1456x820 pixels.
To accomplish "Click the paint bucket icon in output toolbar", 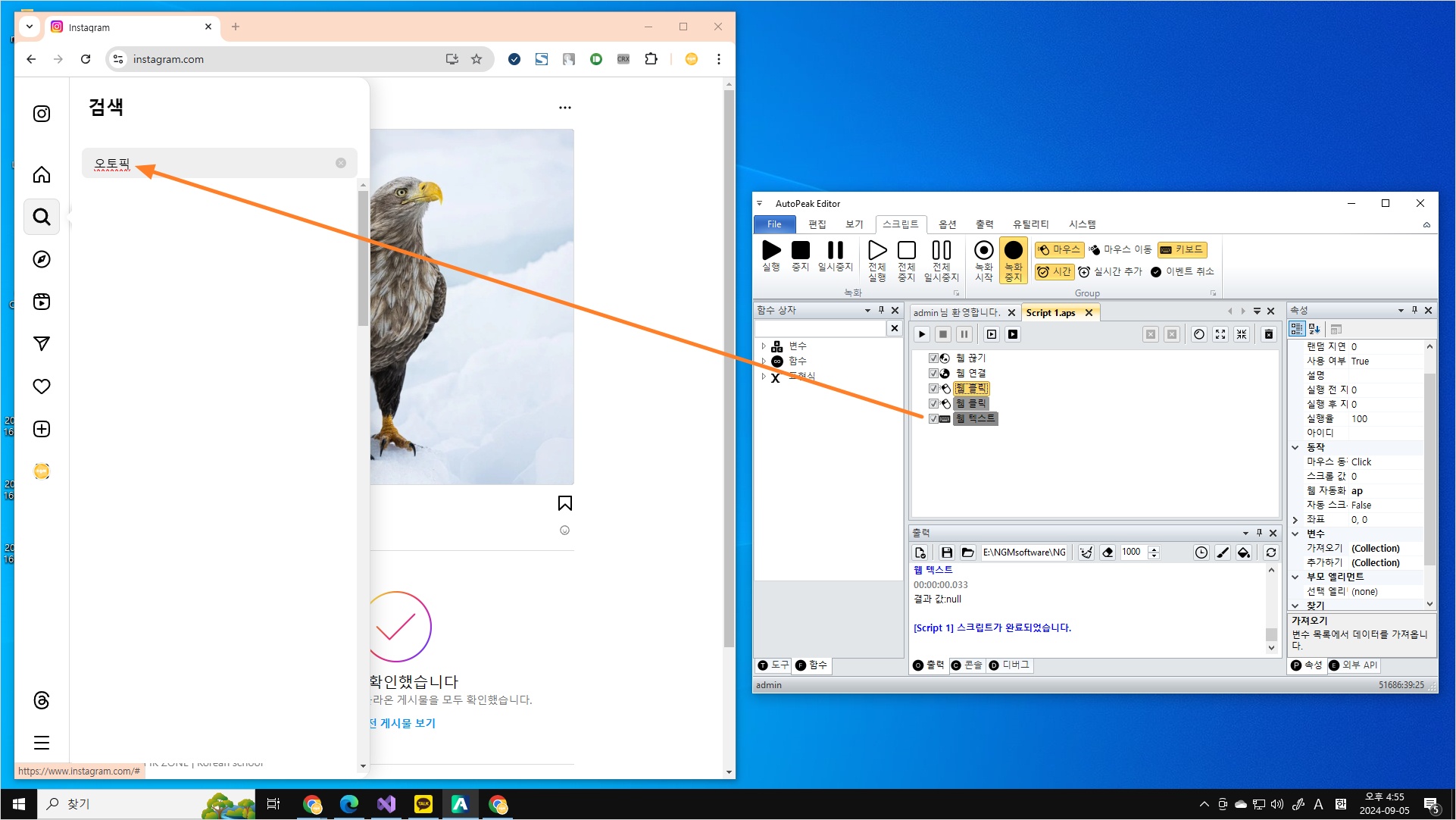I will [1244, 552].
